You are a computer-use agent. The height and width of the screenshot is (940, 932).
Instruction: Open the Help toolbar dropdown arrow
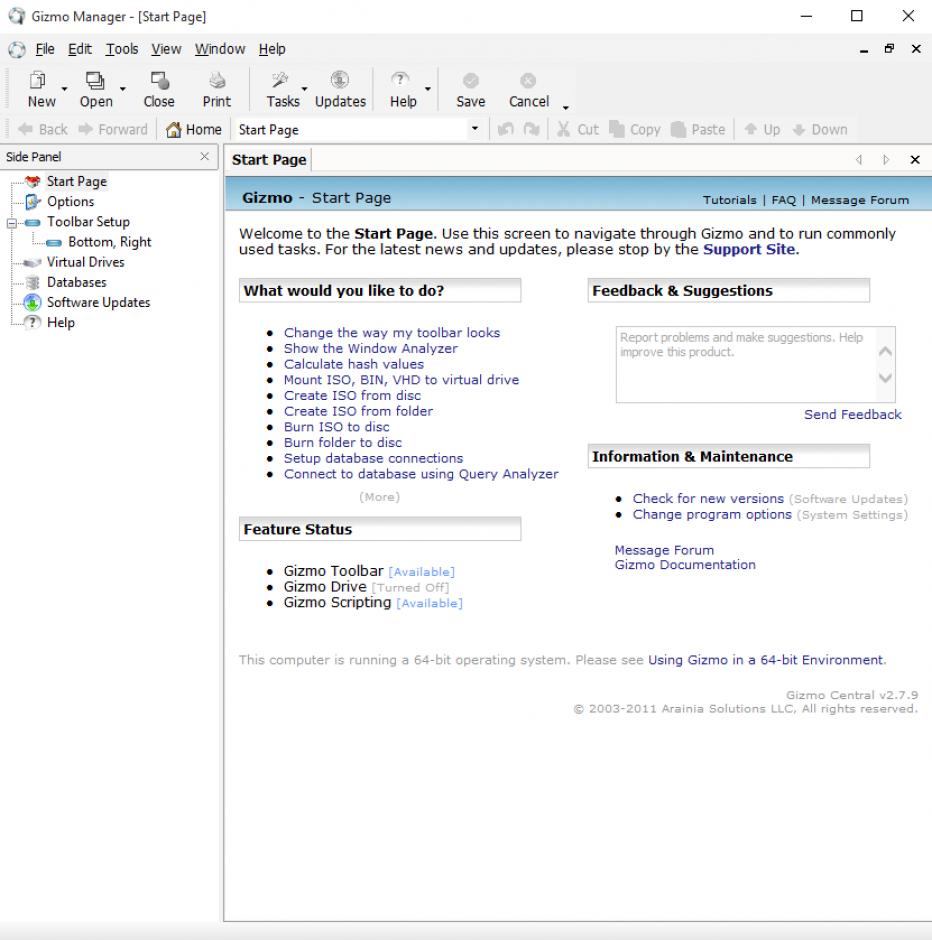(x=427, y=89)
